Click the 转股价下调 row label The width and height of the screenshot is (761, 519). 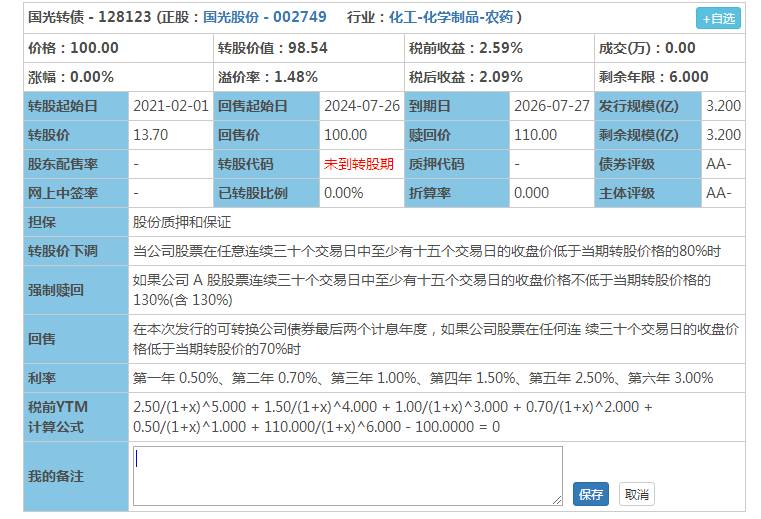(x=76, y=251)
